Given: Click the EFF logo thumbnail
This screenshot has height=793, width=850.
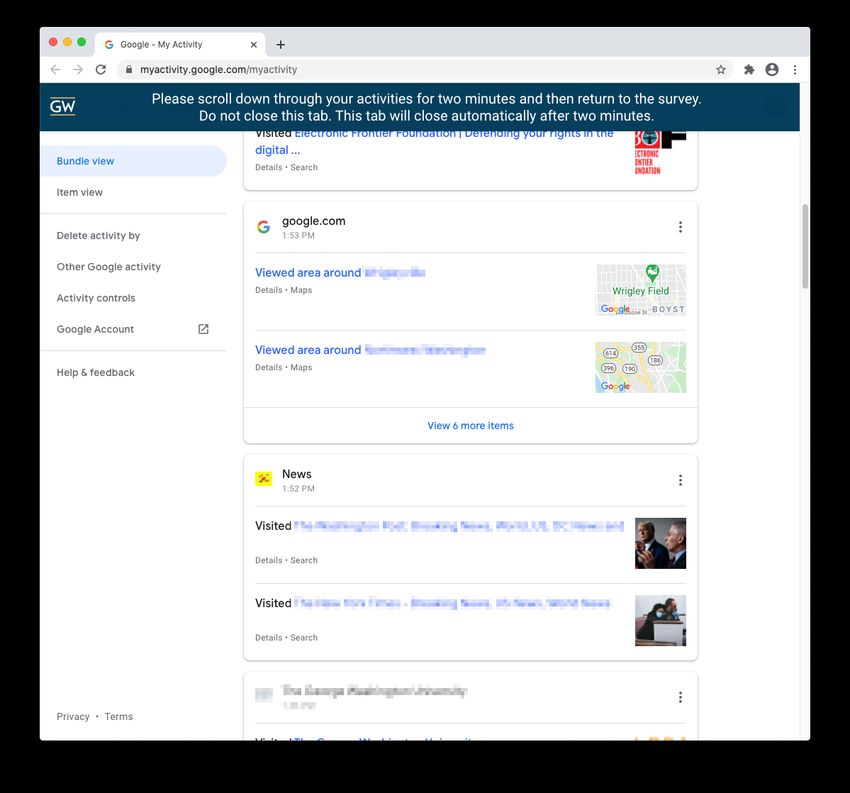Looking at the screenshot, I should [660, 153].
